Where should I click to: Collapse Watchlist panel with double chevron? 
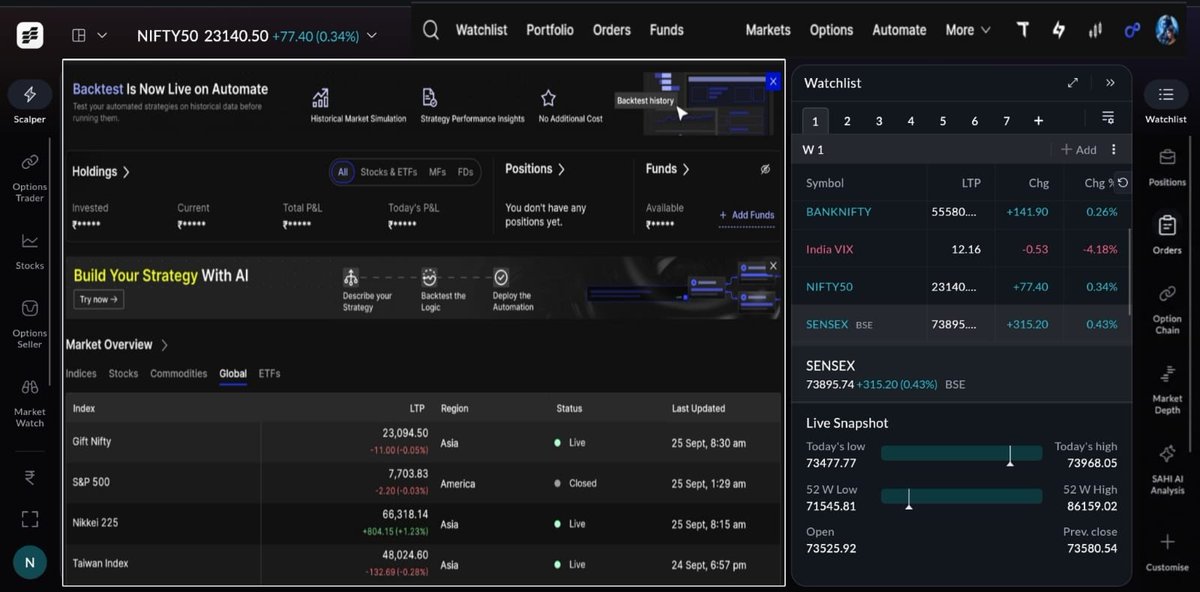(1110, 83)
